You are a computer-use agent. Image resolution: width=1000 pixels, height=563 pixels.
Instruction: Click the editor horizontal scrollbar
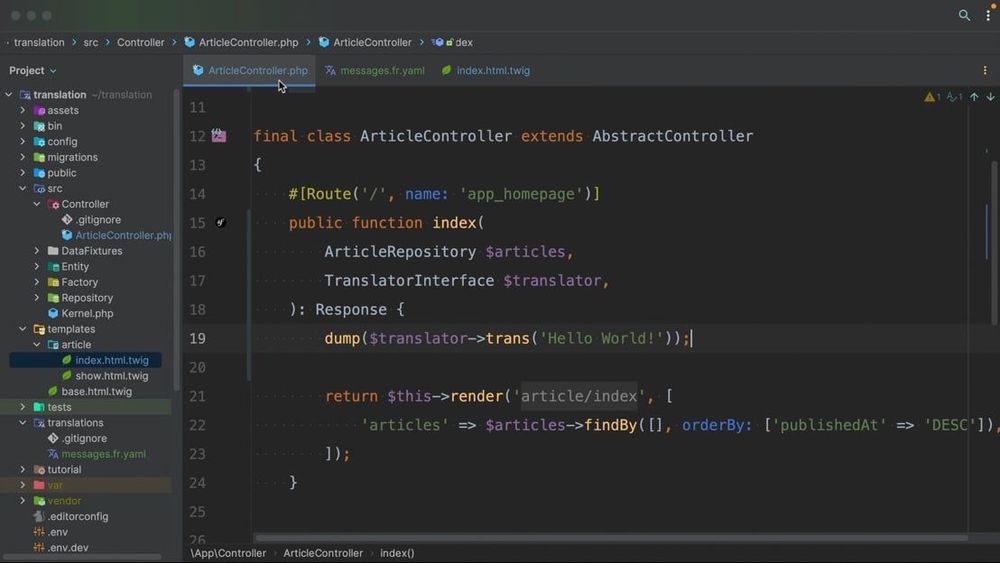coord(611,537)
